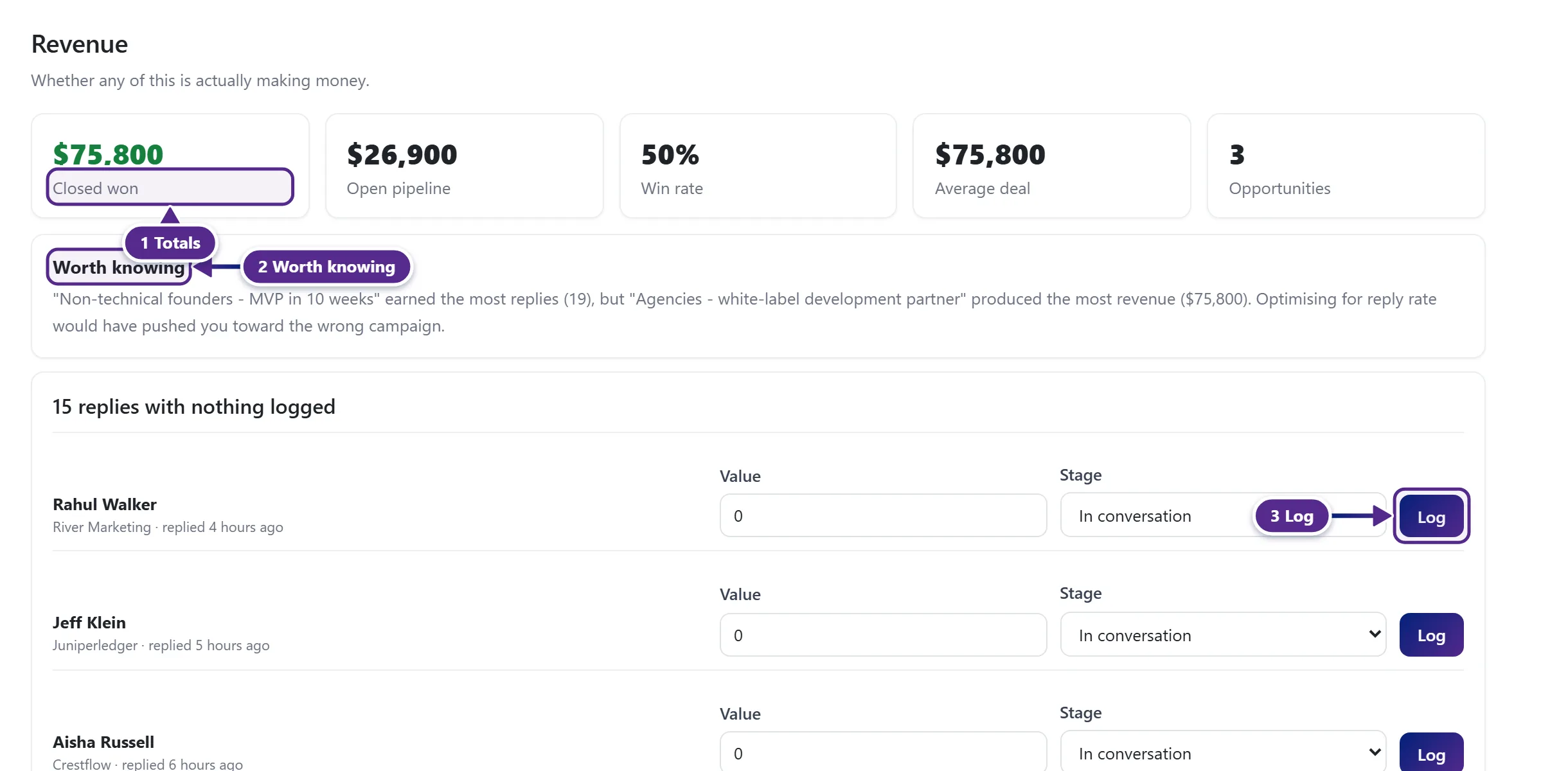This screenshot has width=1568, height=771.
Task: Select the 3 Opportunities card
Action: click(1346, 166)
